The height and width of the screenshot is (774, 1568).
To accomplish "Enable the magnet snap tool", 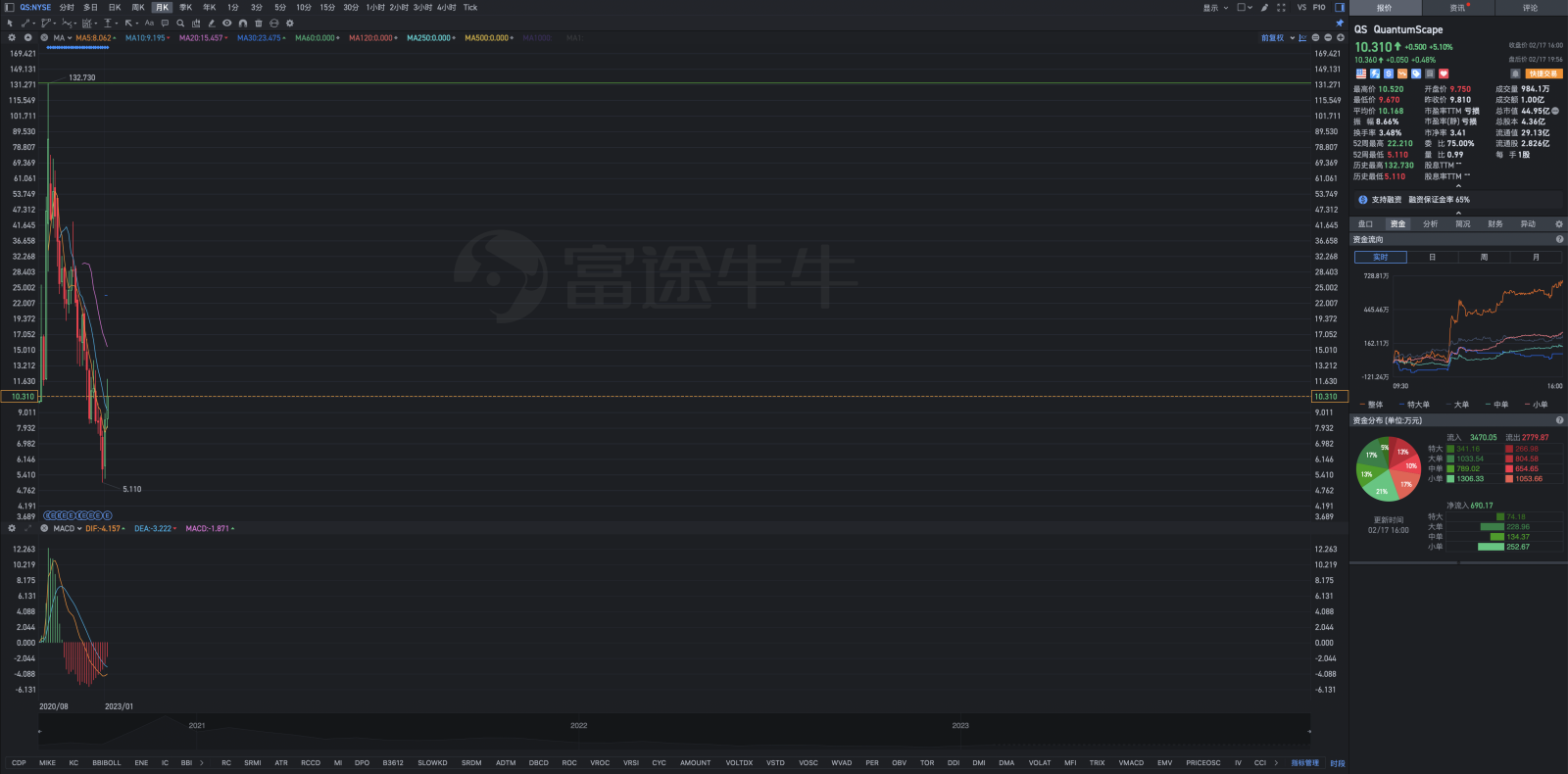I will pos(243,23).
